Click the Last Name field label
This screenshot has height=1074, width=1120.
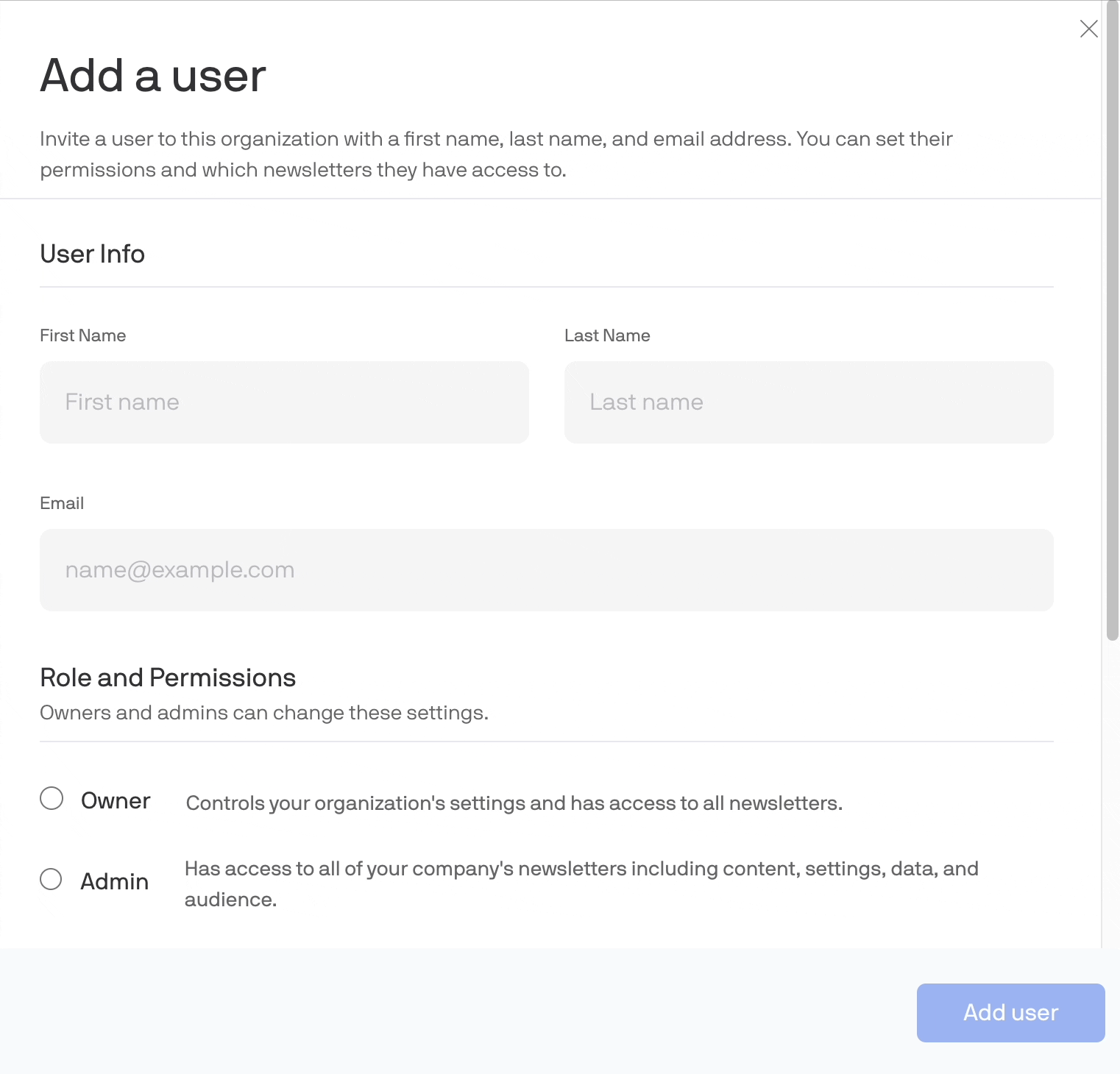coord(607,335)
